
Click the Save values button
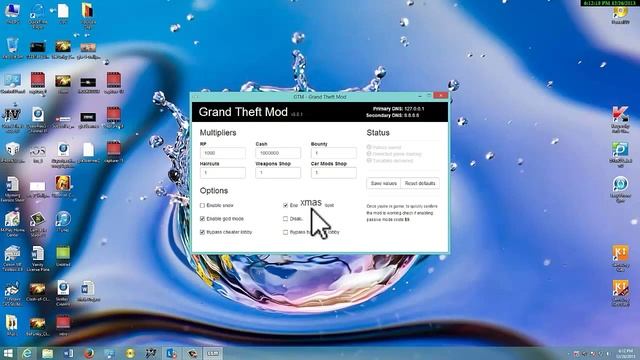(383, 184)
